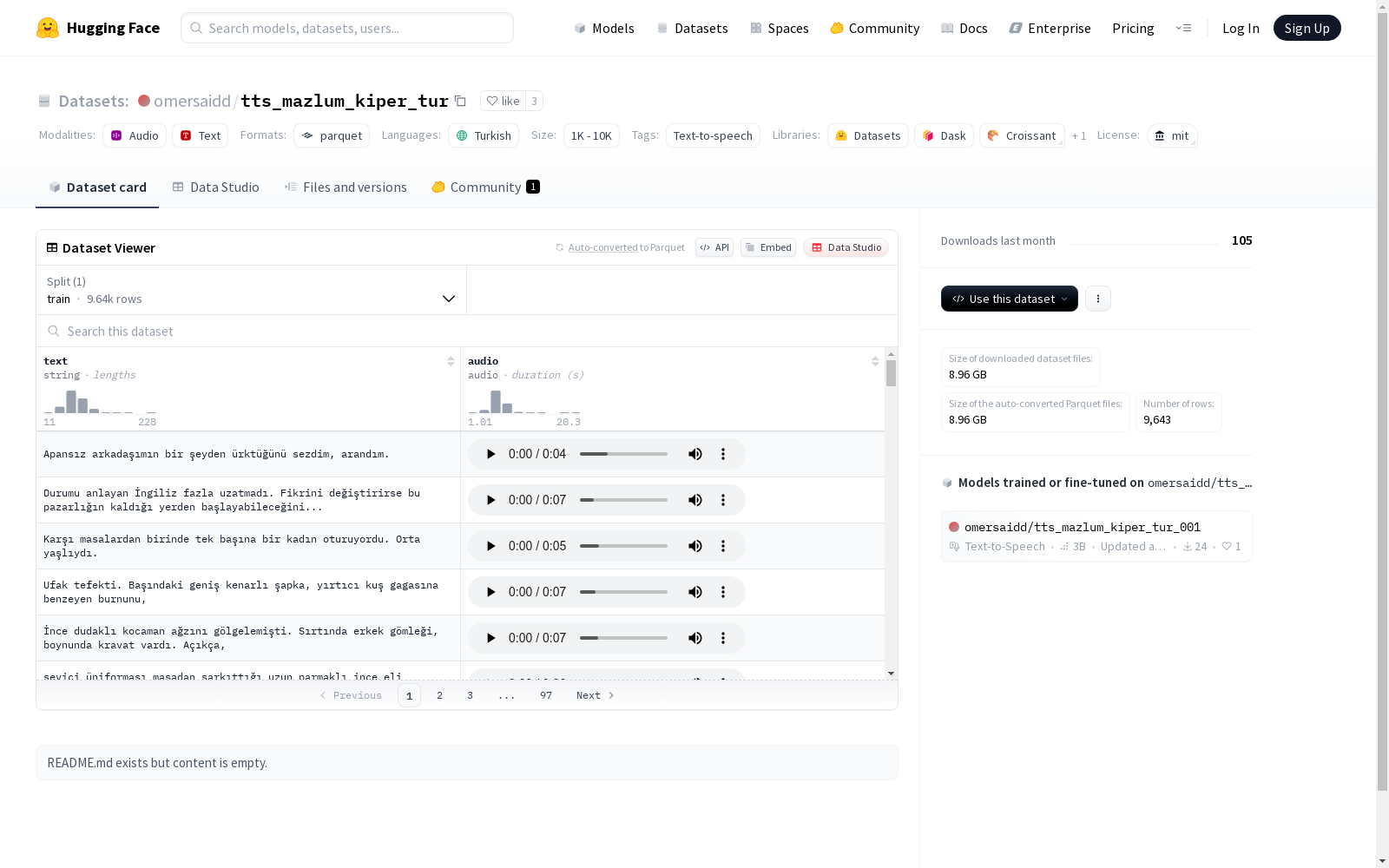Open audio options for the 'Karşı masalardan' row

(723, 546)
